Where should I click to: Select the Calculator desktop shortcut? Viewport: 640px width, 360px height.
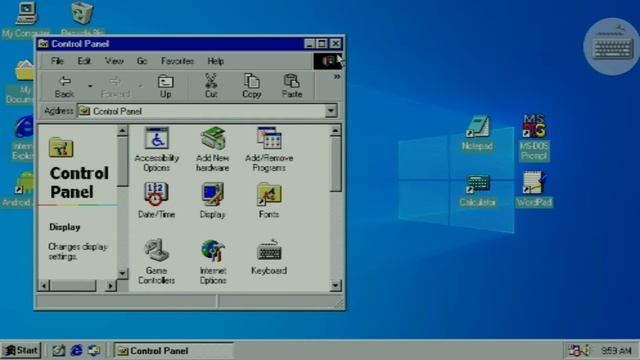point(477,191)
